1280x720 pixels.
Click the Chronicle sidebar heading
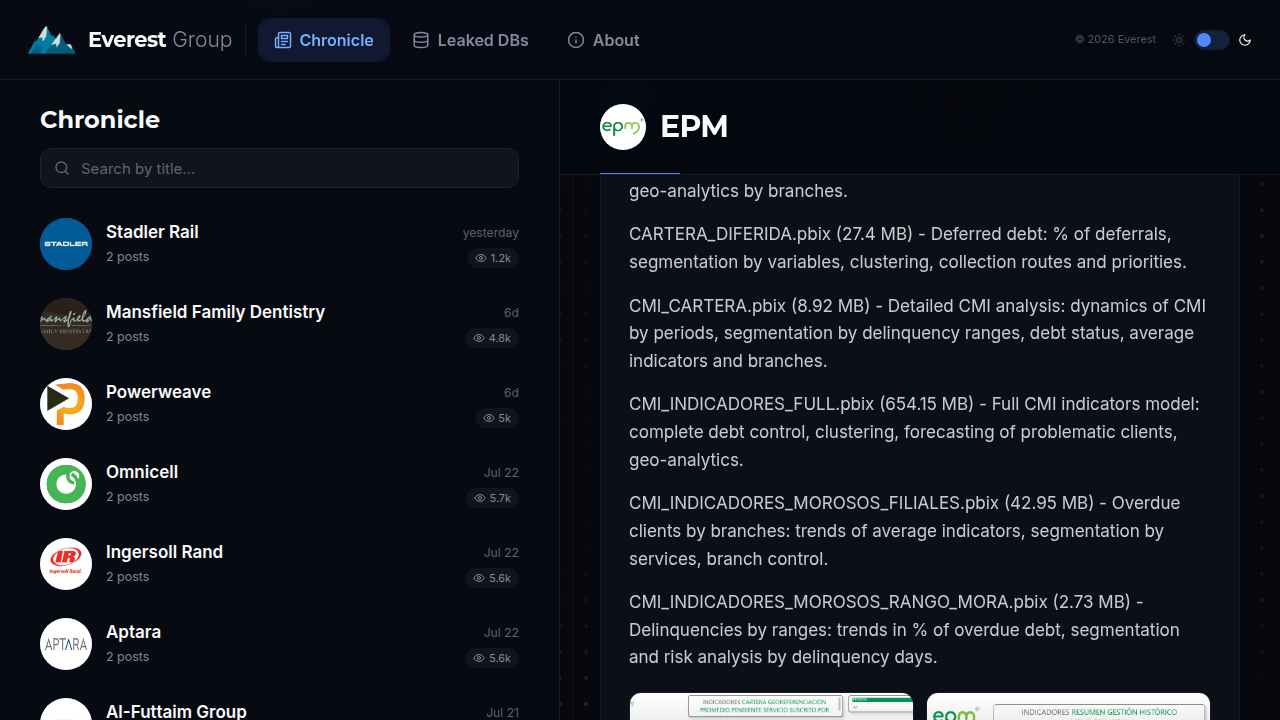coord(100,119)
